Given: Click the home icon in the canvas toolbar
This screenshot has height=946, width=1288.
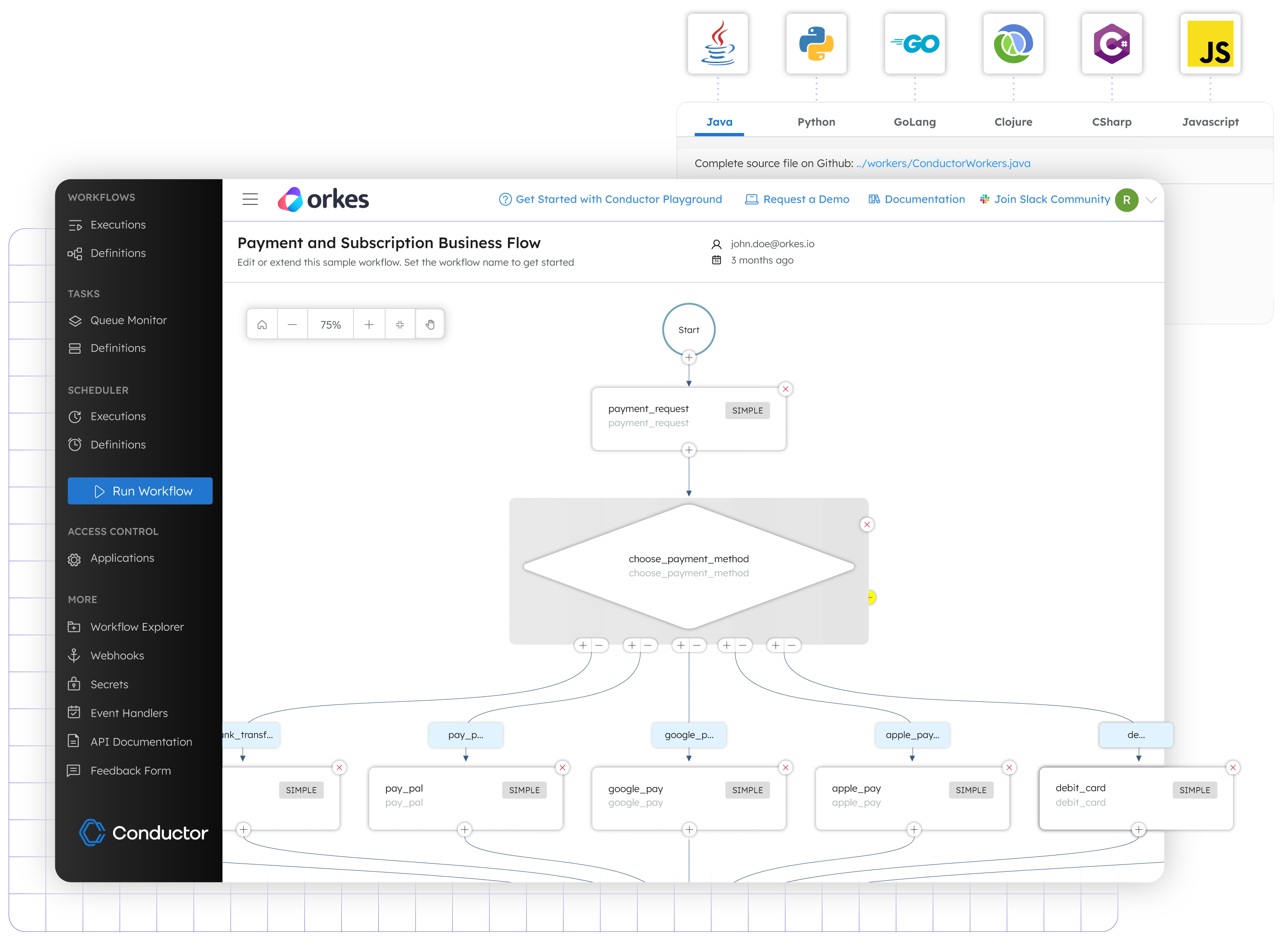Looking at the screenshot, I should coord(262,324).
